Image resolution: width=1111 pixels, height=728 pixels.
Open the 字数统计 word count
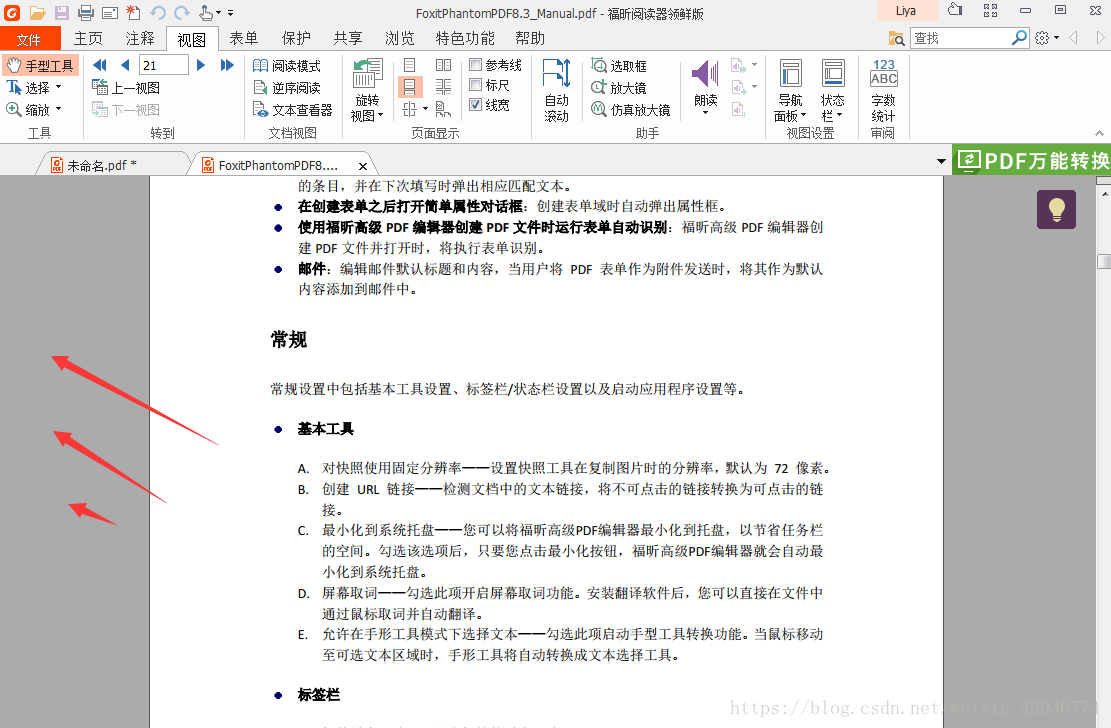[x=883, y=91]
